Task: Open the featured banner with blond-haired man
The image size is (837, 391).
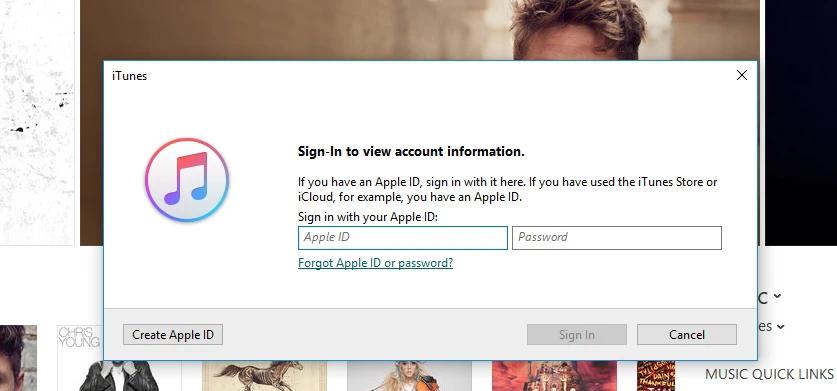Action: [420, 30]
